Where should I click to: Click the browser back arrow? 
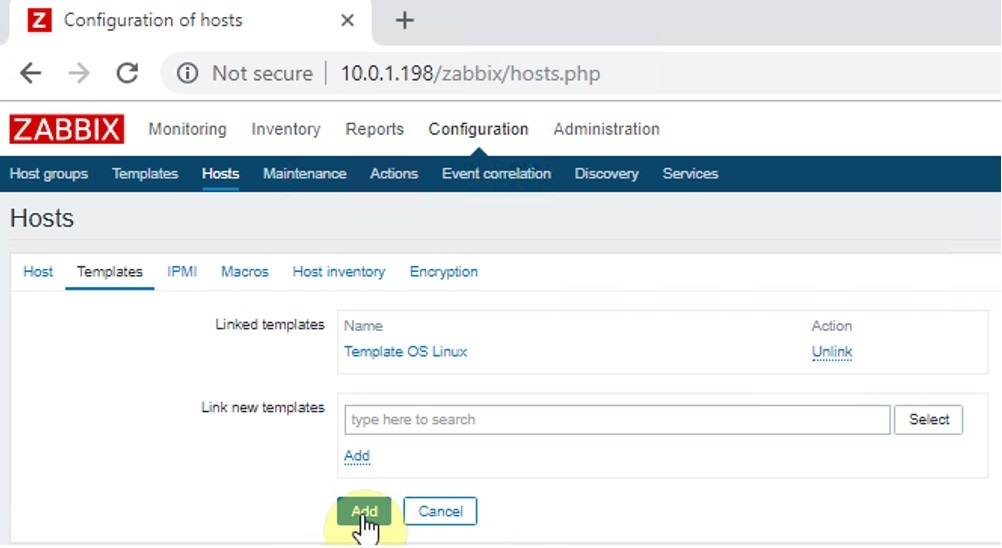31,73
